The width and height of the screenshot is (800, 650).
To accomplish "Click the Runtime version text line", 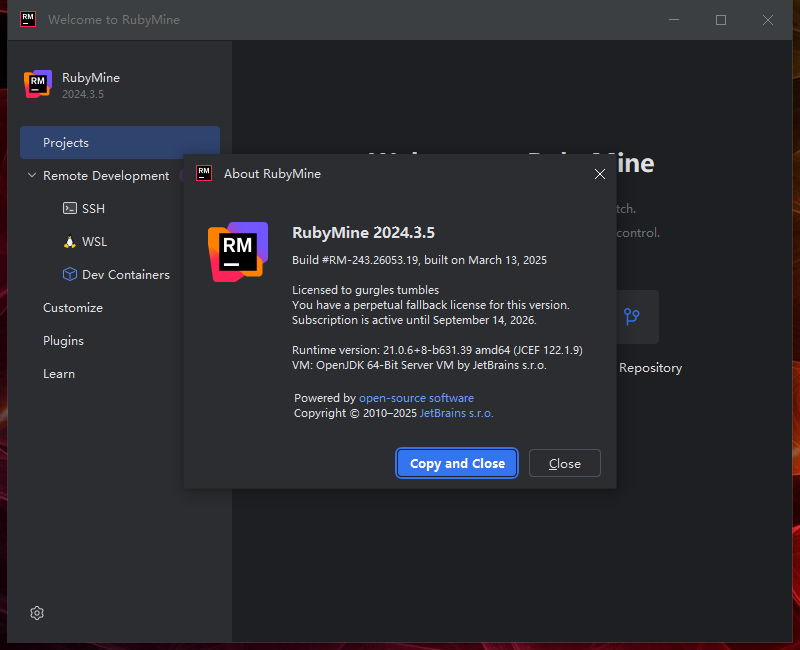I will [437, 350].
